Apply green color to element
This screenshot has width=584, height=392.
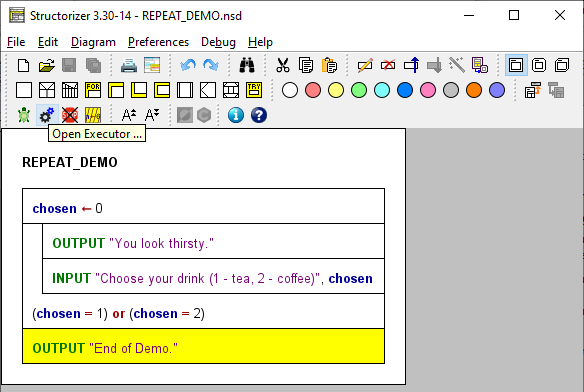359,90
